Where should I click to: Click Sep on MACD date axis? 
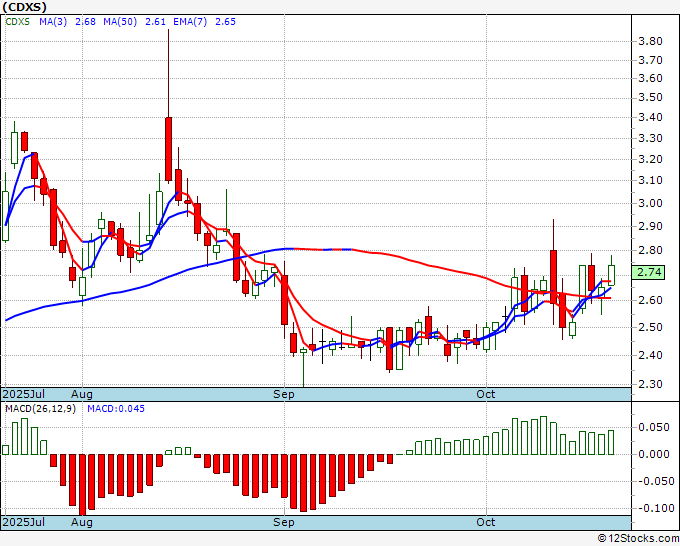coord(284,522)
